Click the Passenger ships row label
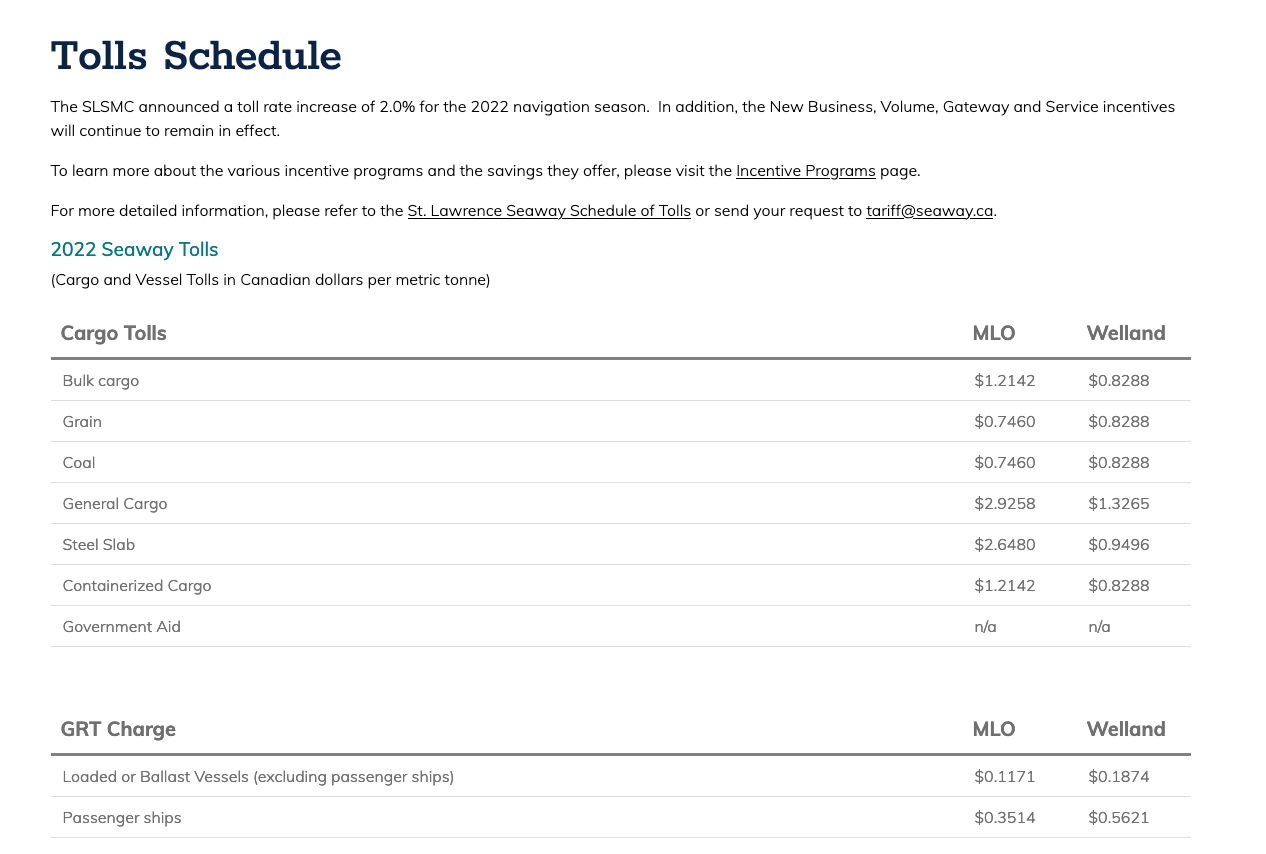This screenshot has width=1266, height=854. tap(122, 818)
